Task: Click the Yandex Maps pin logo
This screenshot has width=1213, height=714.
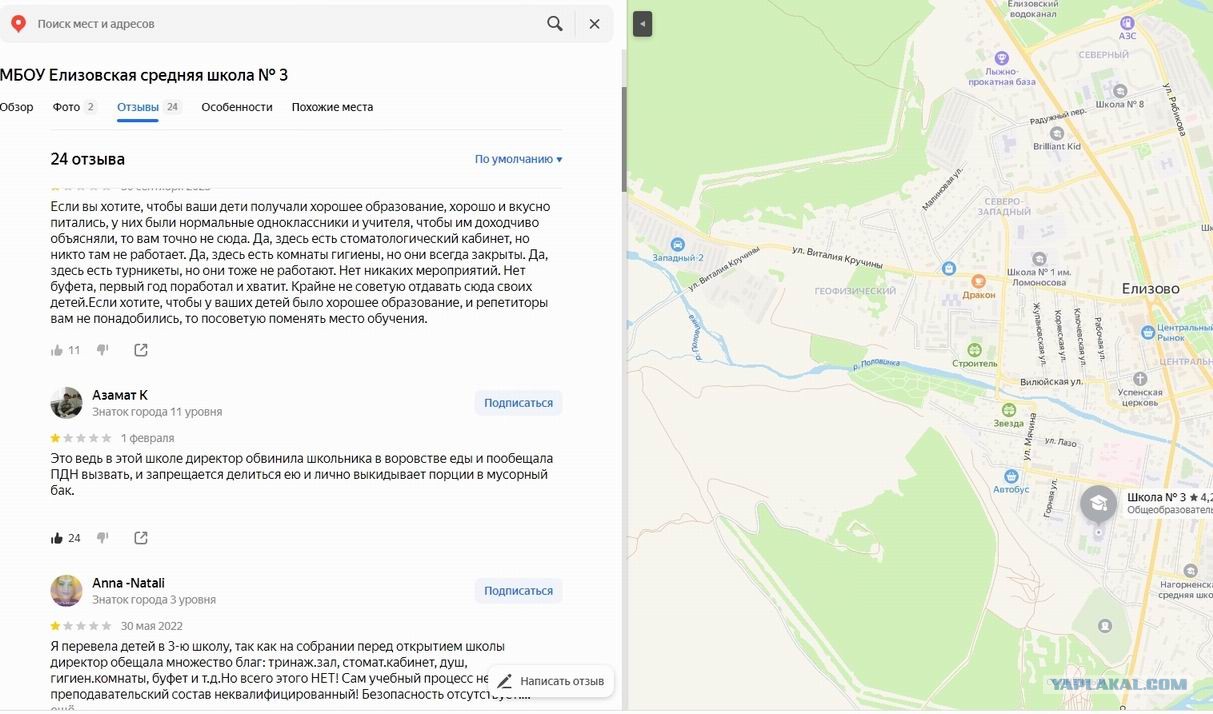Action: coord(17,23)
